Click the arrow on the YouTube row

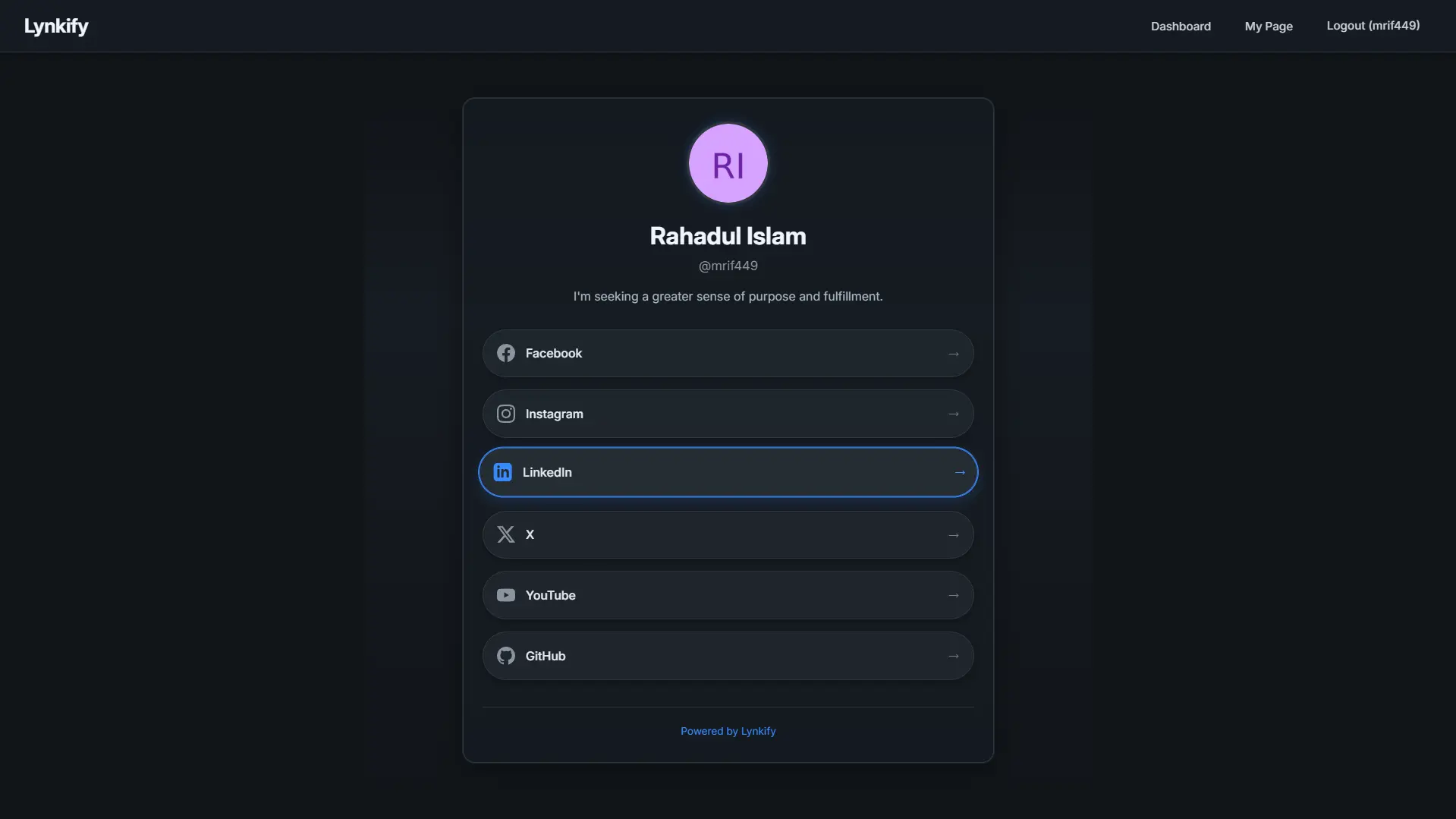(953, 595)
